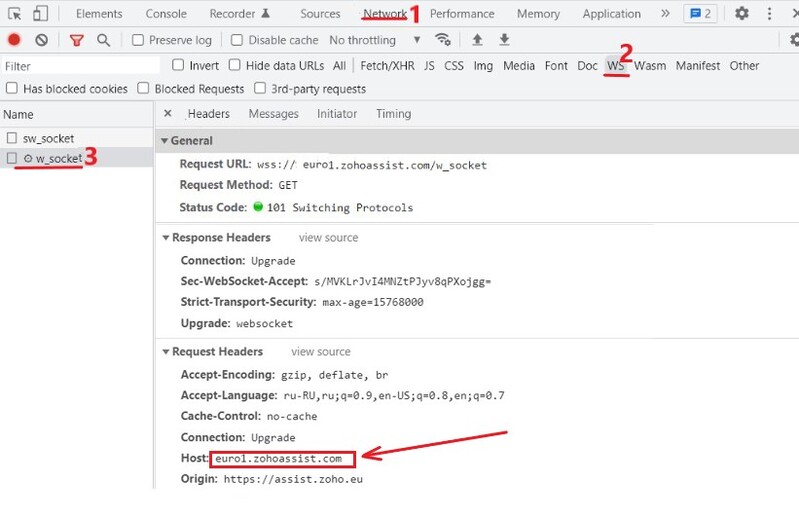View source of Response Headers

coord(328,237)
